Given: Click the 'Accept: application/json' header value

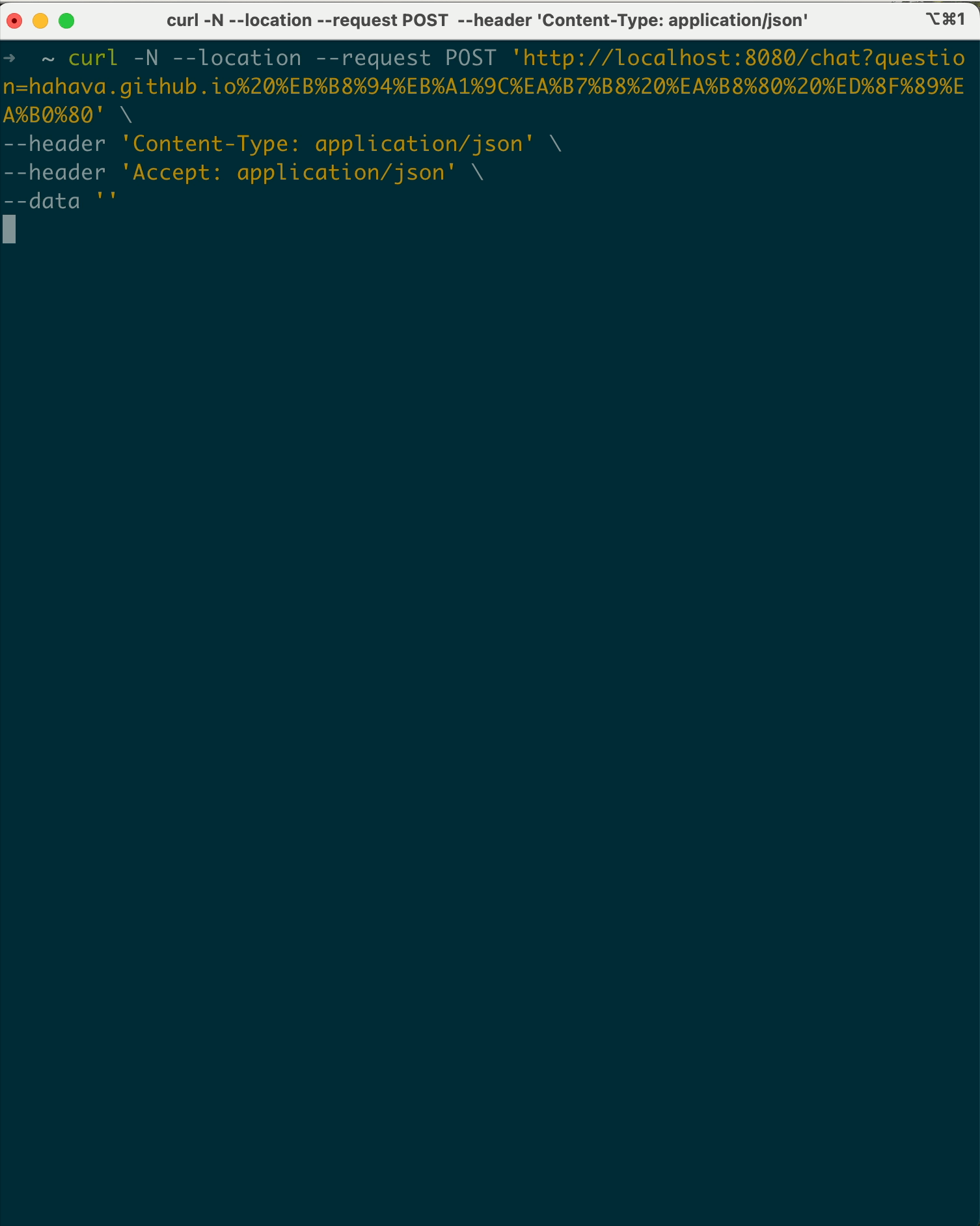Looking at the screenshot, I should pos(288,172).
